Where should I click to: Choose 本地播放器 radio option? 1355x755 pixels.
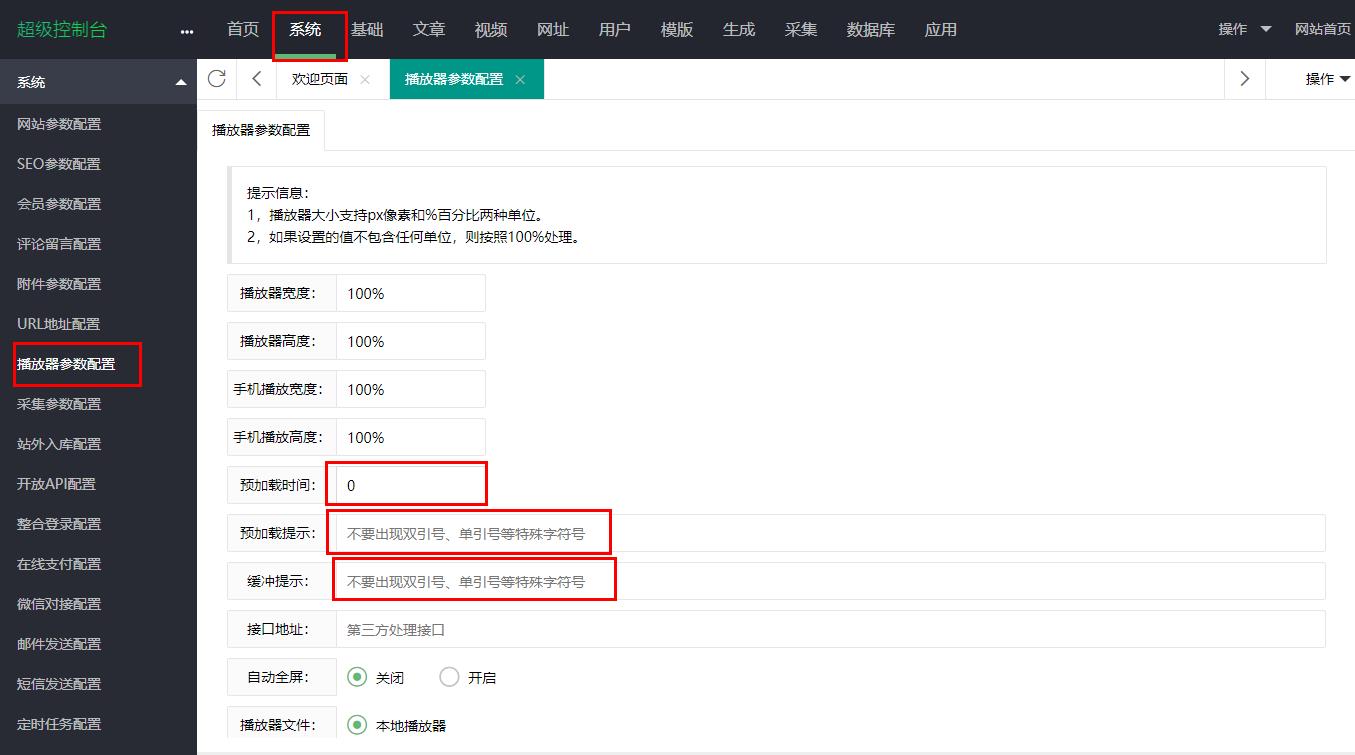[357, 725]
